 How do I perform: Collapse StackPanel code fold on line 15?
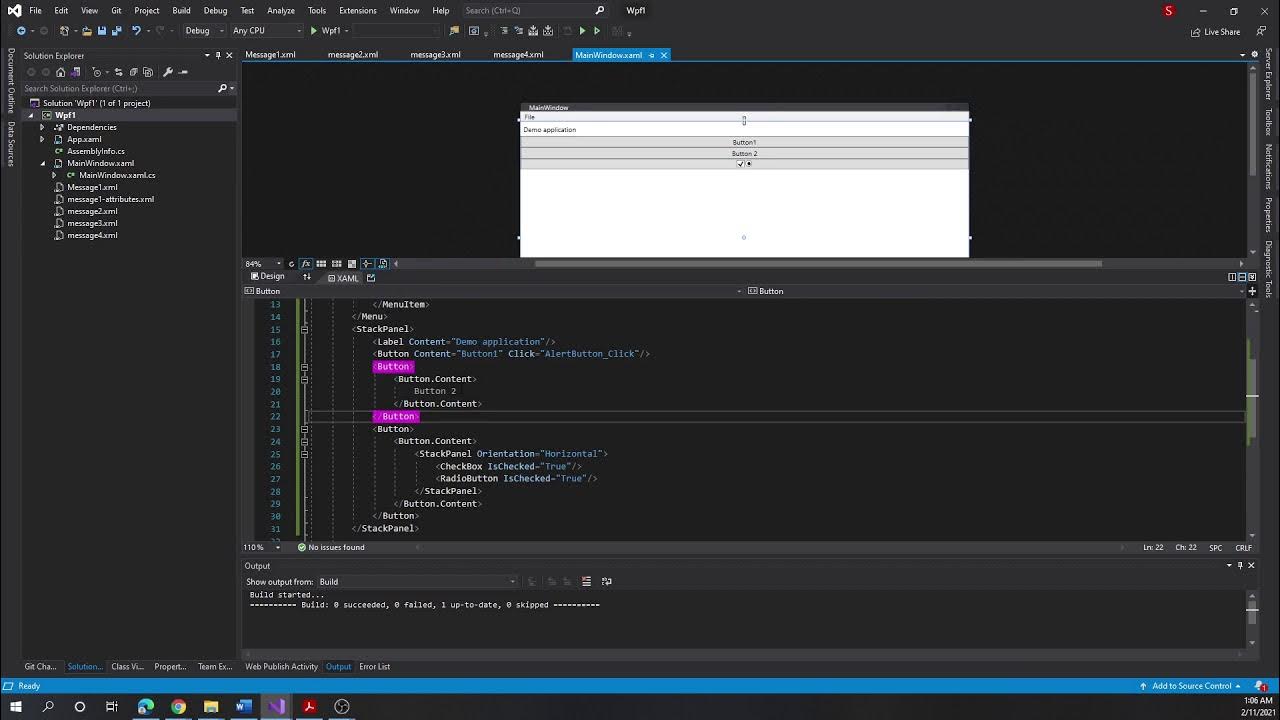point(304,329)
